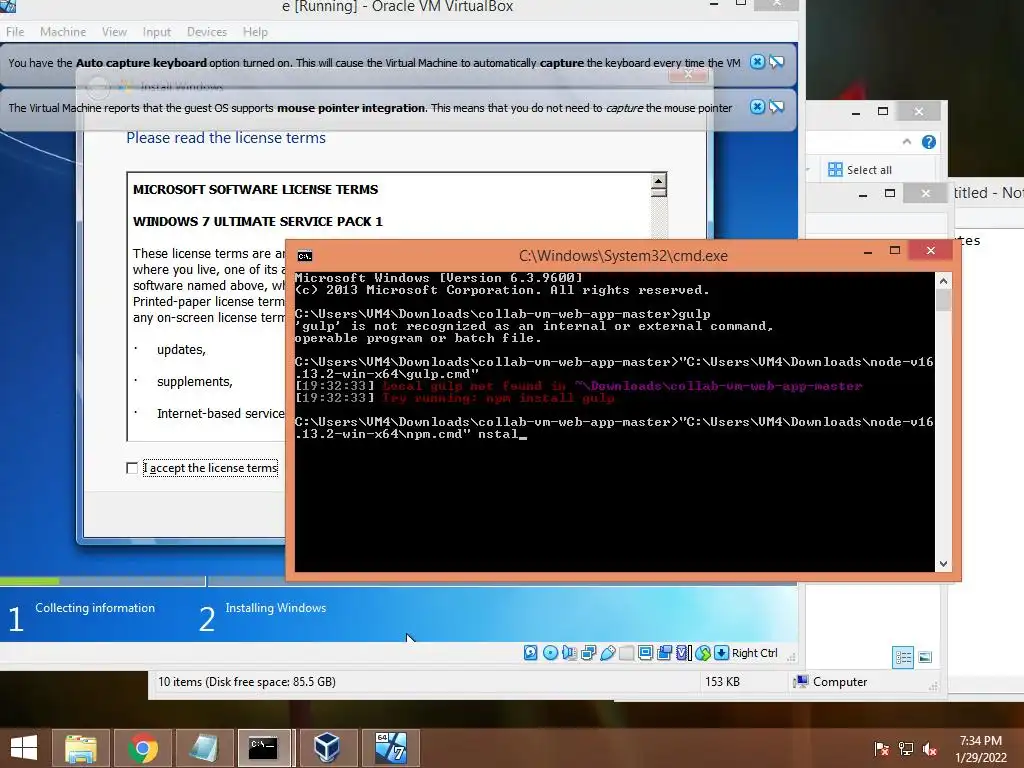Open the Input menu in VirtualBox
Image resolution: width=1024 pixels, height=768 pixels.
tap(157, 31)
